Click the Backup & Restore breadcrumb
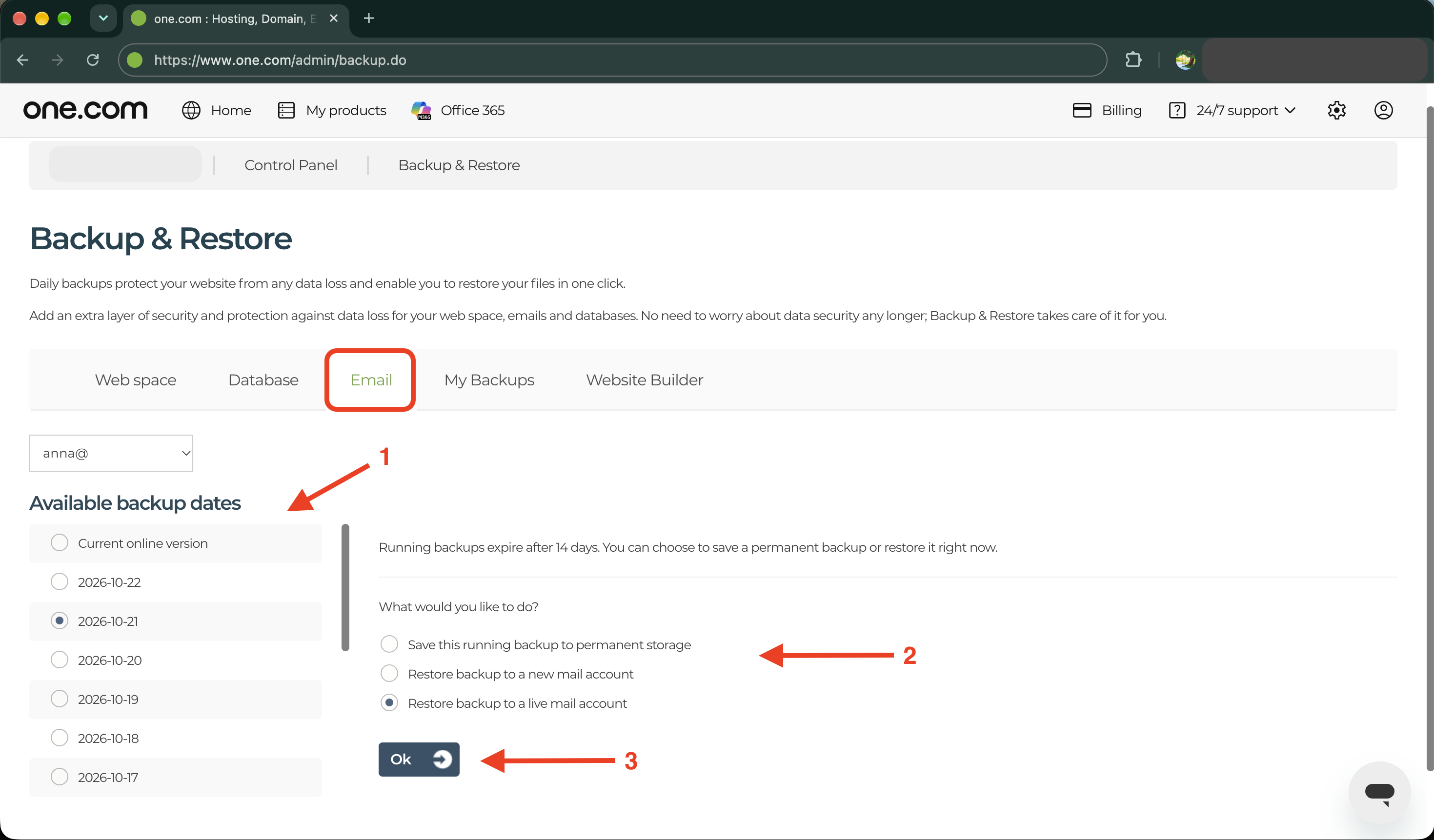The width and height of the screenshot is (1434, 840). point(459,165)
